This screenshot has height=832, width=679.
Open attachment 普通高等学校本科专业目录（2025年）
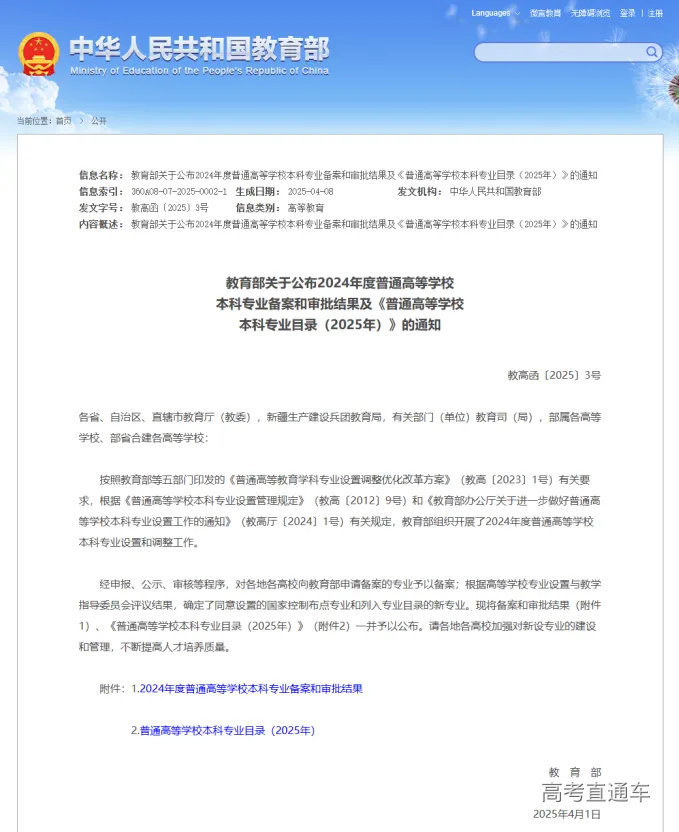click(227, 730)
